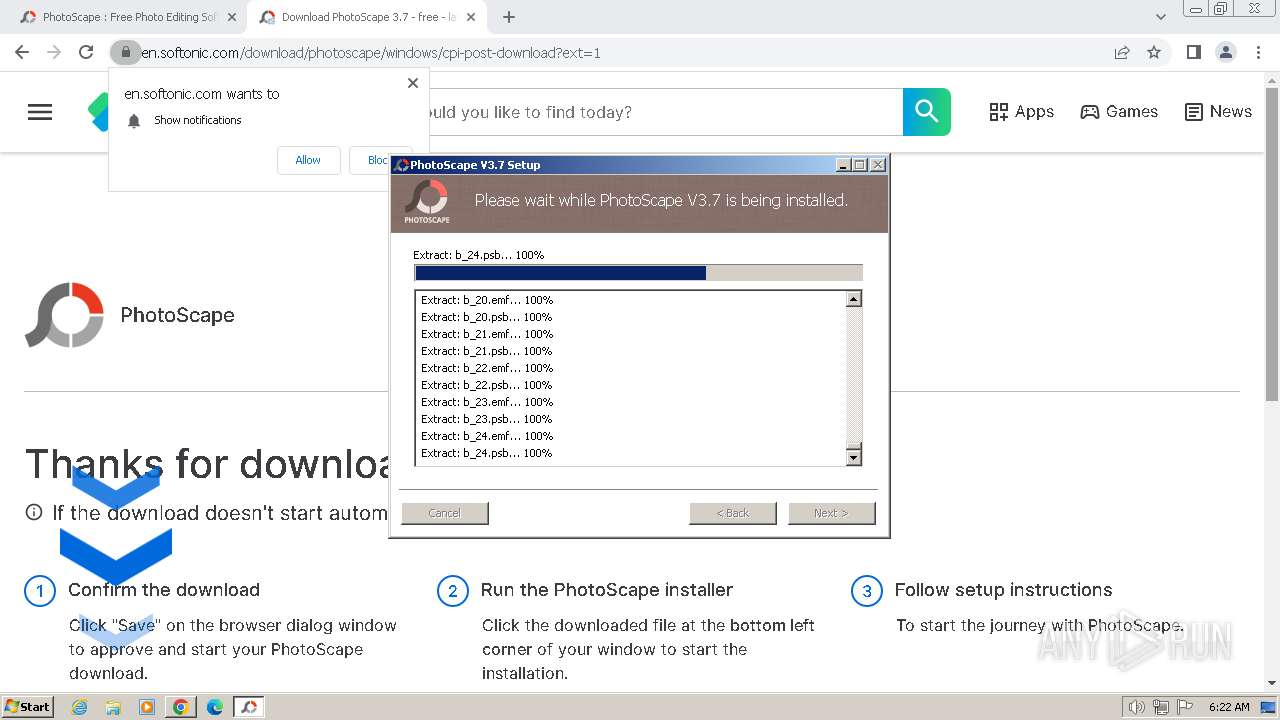Screen dimensions: 1280x720
Task: Toggle the browser side panel icon
Action: tap(1193, 53)
